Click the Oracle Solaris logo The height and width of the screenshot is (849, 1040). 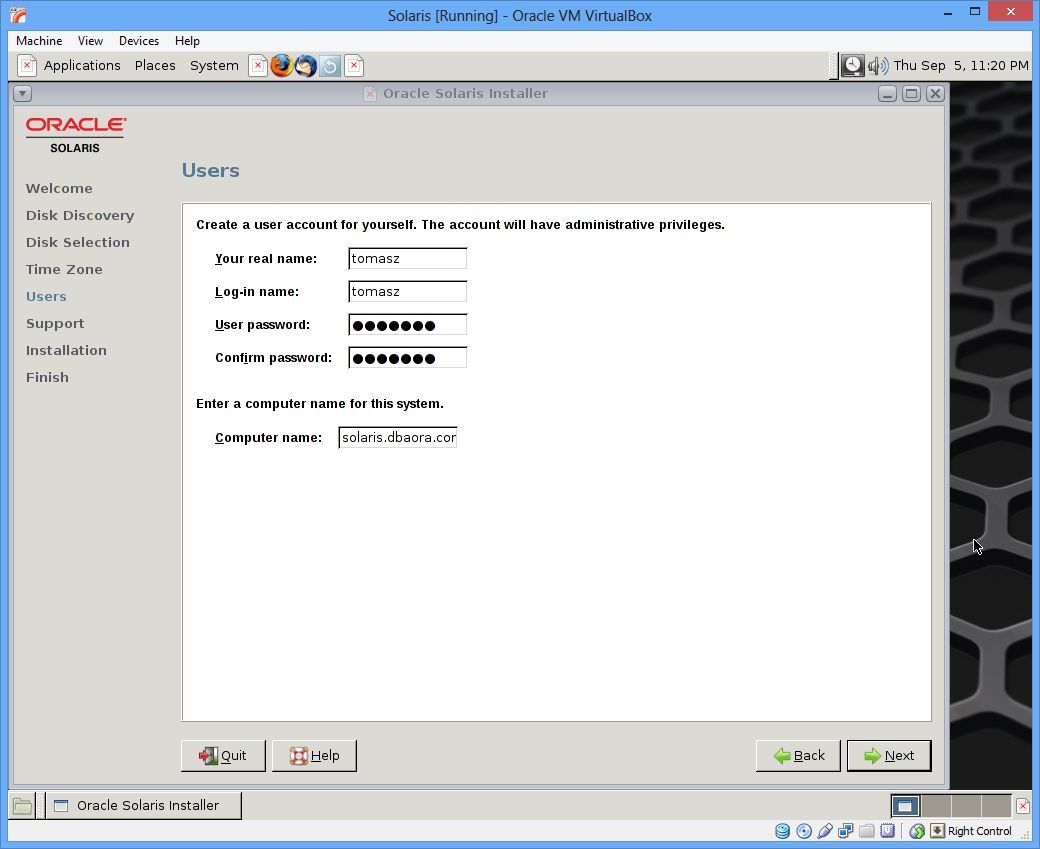tap(76, 135)
